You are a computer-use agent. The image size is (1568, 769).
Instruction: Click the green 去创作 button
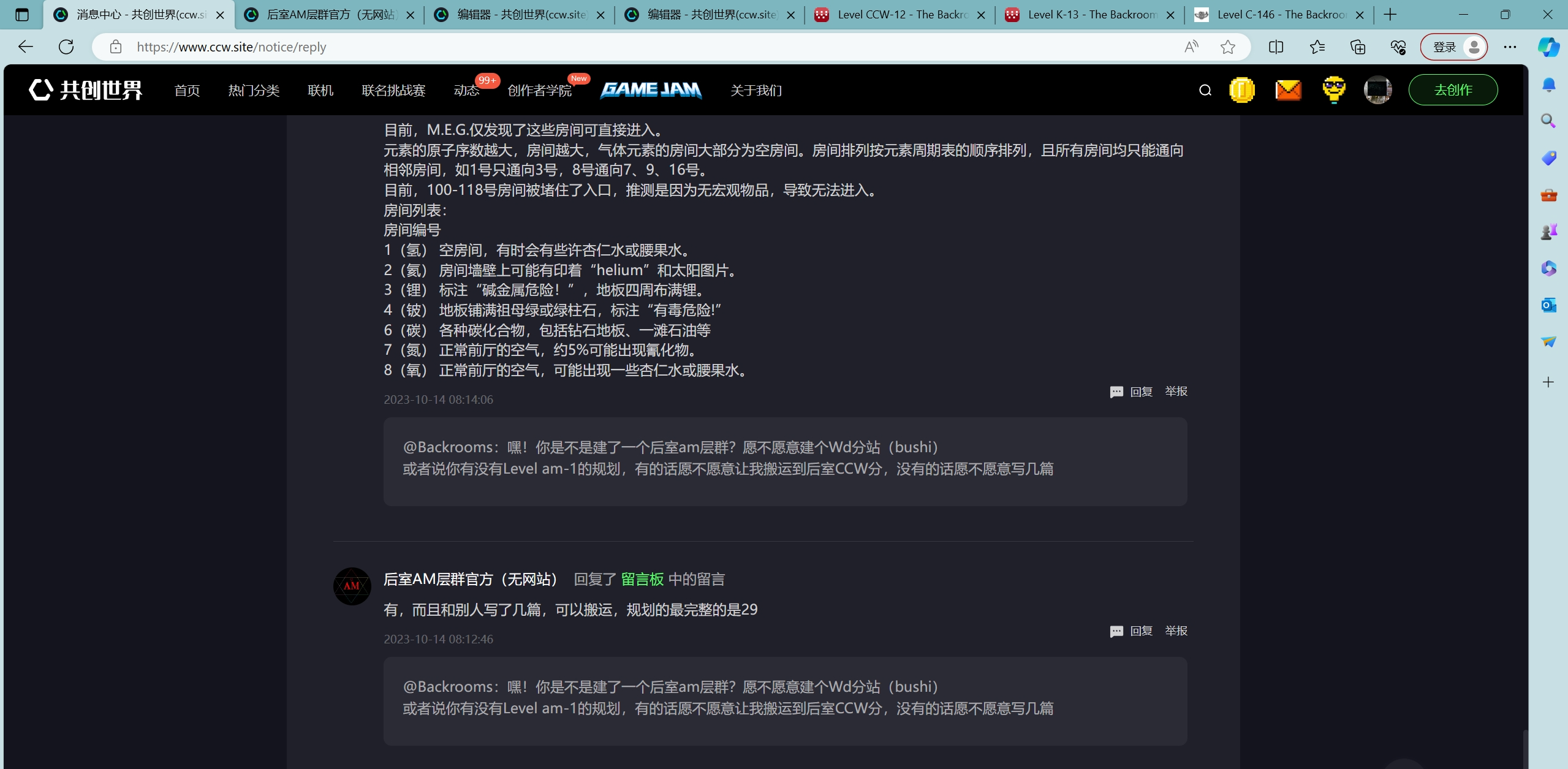[x=1453, y=90]
